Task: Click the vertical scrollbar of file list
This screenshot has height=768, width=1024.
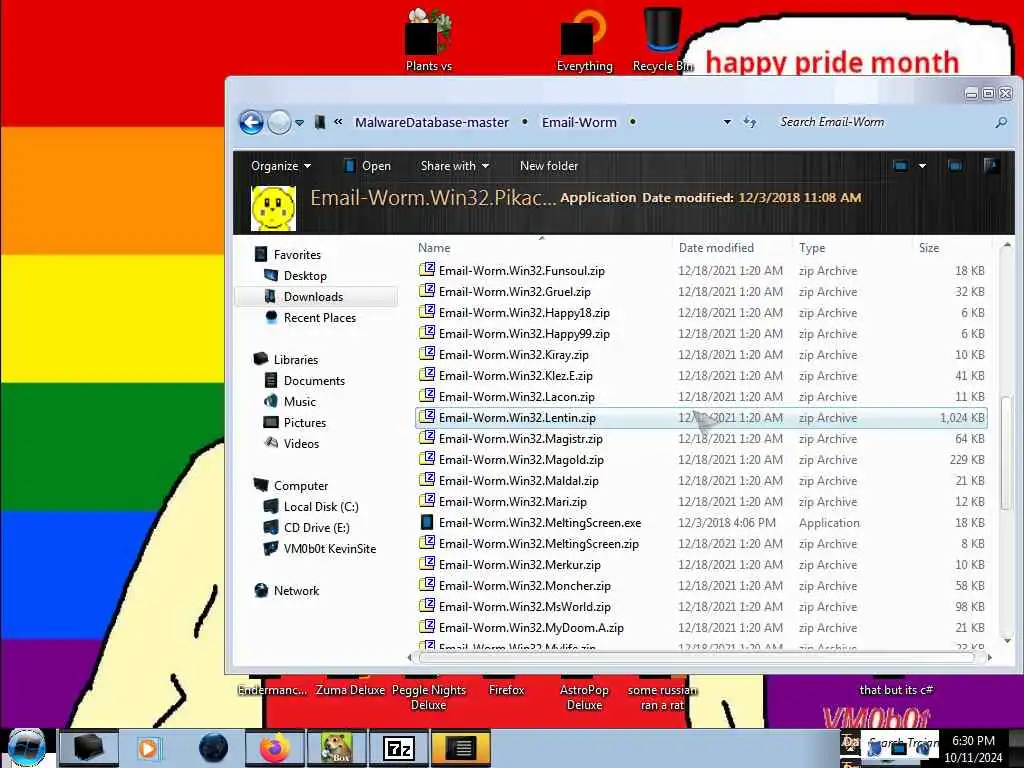Action: (x=1006, y=451)
